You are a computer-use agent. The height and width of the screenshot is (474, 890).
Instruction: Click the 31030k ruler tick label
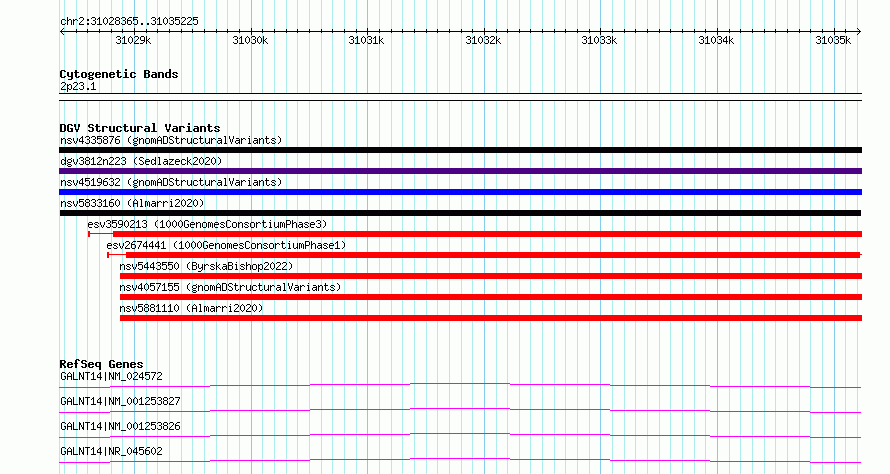[x=250, y=40]
